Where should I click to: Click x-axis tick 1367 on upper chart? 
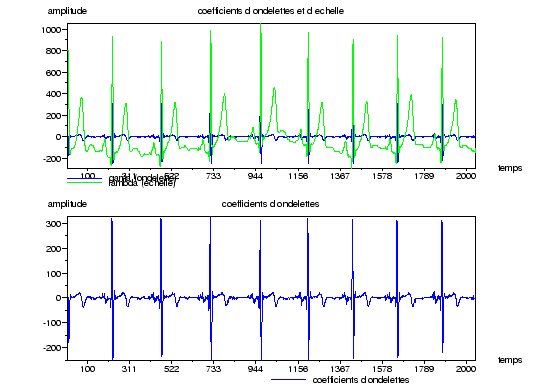click(x=340, y=177)
